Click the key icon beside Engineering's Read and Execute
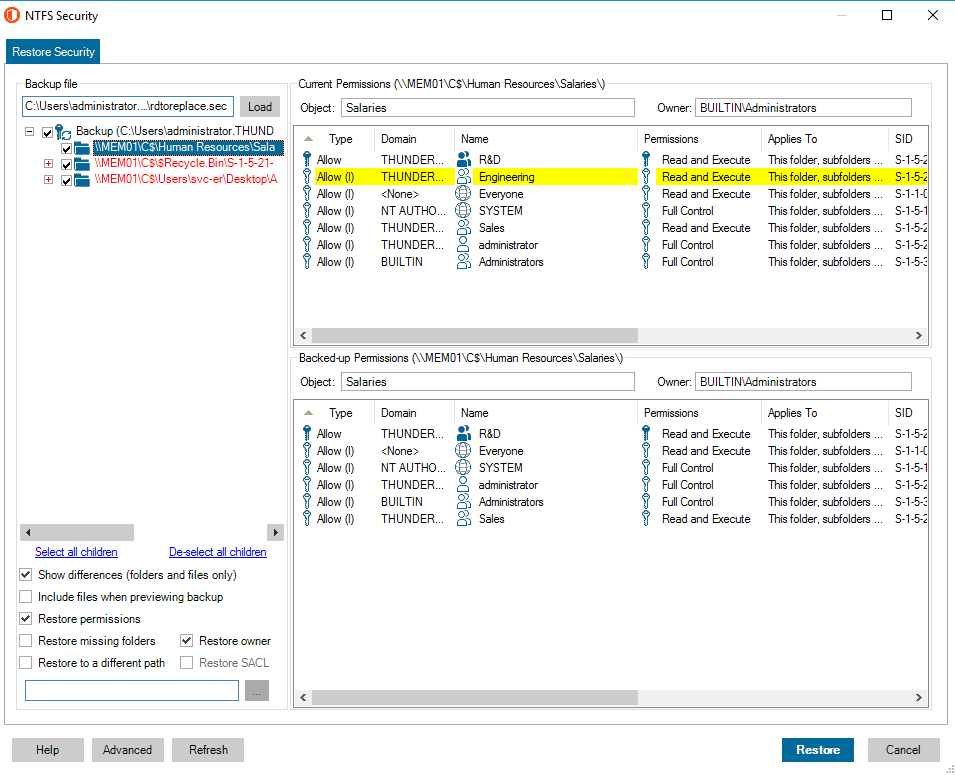The width and height of the screenshot is (955, 775). coord(647,177)
